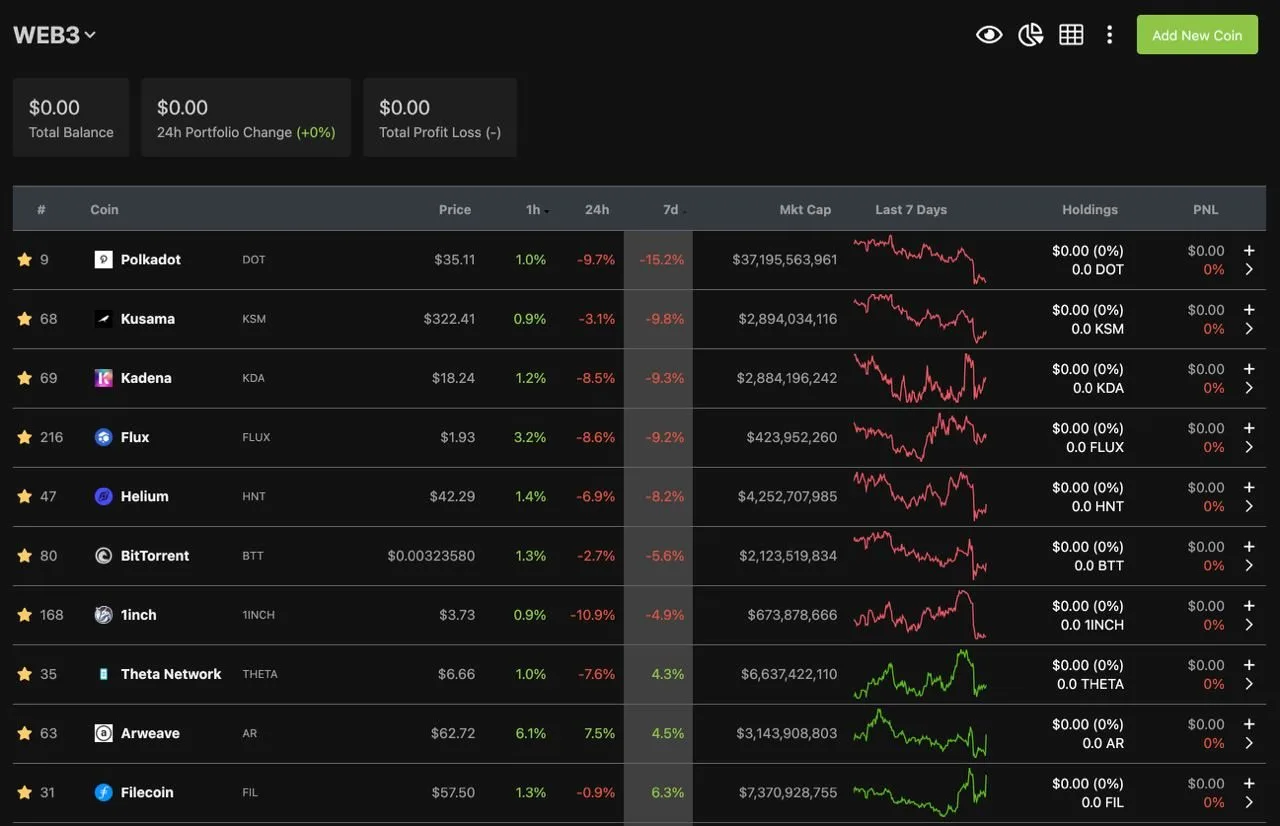Click the Add New Coin button
This screenshot has height=826, width=1280.
[1197, 35]
